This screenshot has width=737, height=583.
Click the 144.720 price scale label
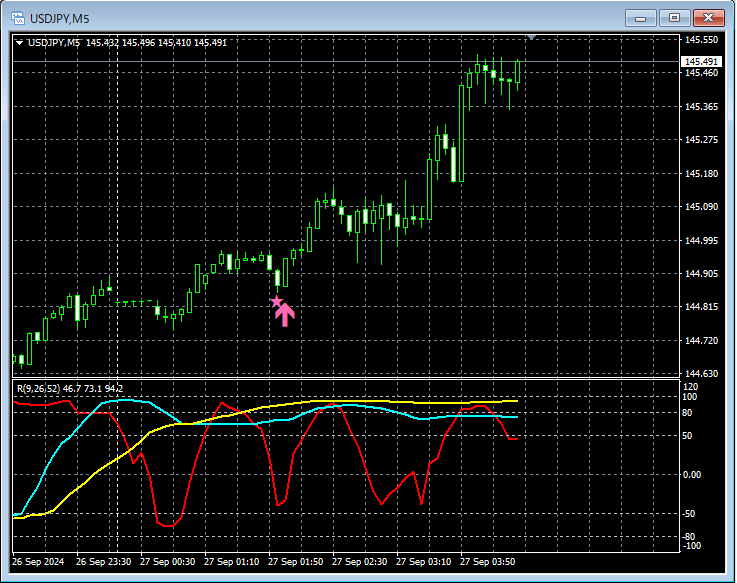pos(701,340)
